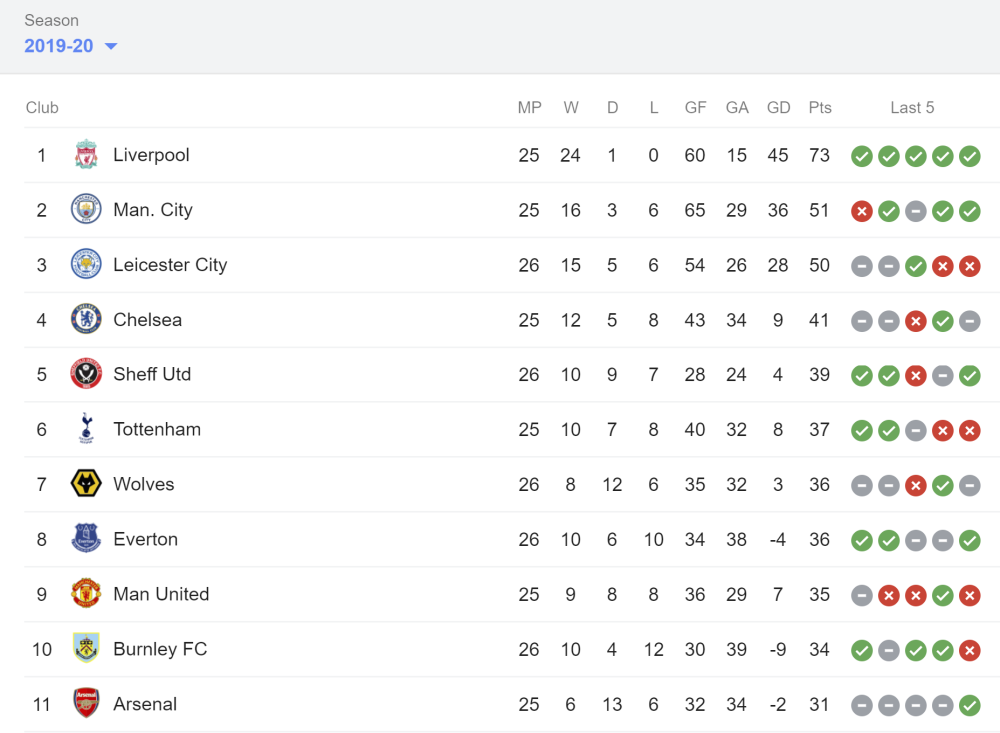Image resolution: width=1000 pixels, height=733 pixels.
Task: Click the dropdown arrow beside 2019-20
Action: click(x=111, y=46)
